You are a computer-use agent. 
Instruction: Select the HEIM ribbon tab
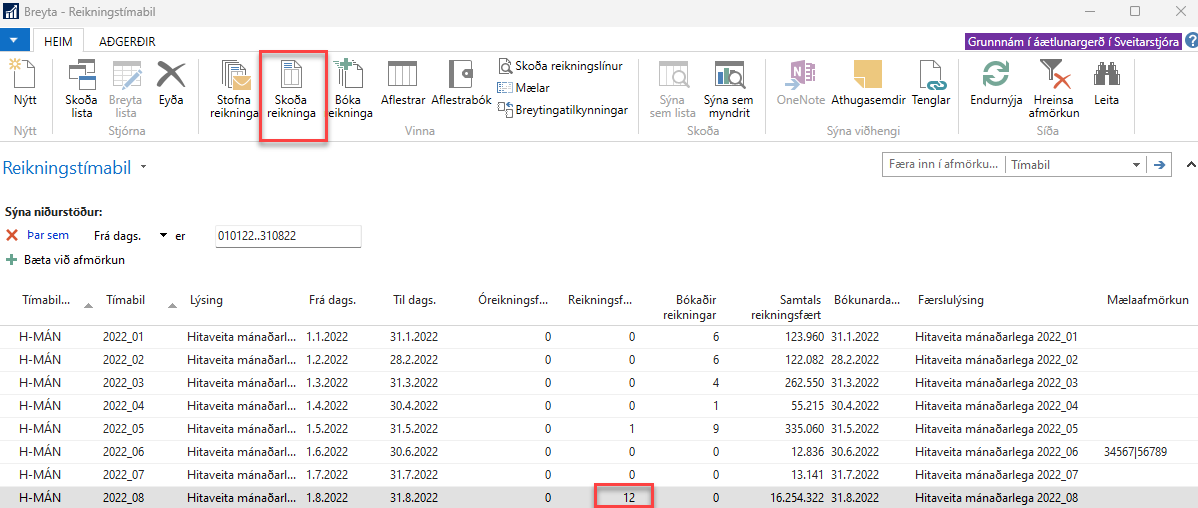tap(58, 41)
